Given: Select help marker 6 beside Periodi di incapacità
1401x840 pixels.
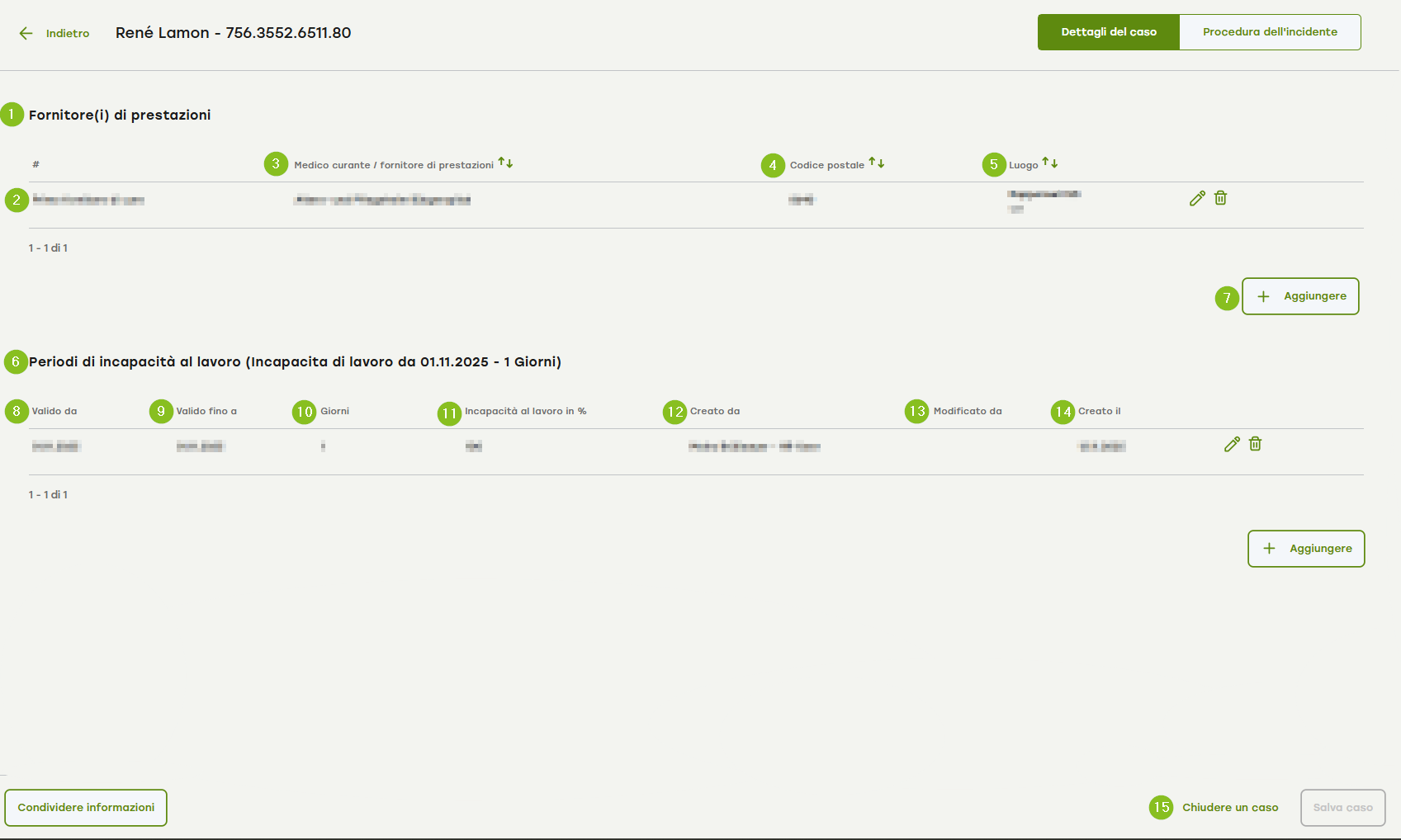Looking at the screenshot, I should click(16, 361).
